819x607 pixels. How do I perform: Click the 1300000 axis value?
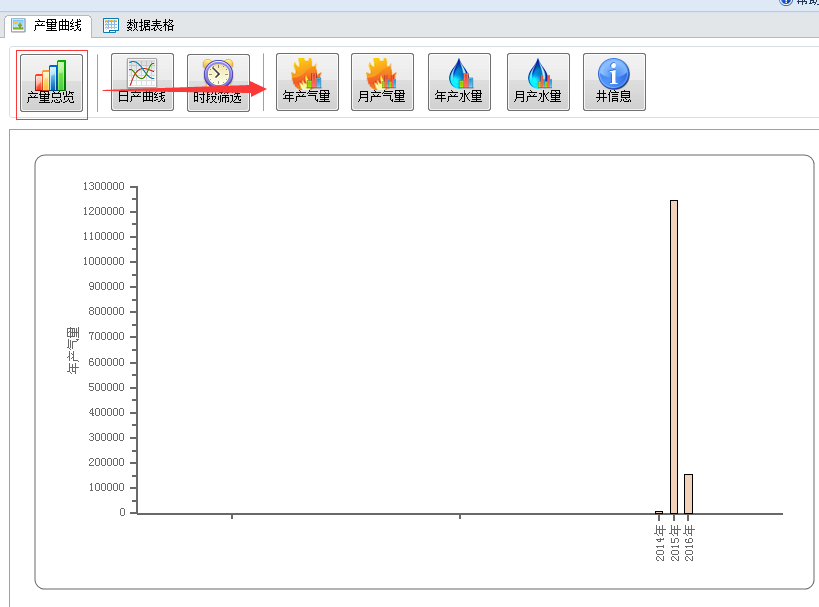click(x=103, y=186)
